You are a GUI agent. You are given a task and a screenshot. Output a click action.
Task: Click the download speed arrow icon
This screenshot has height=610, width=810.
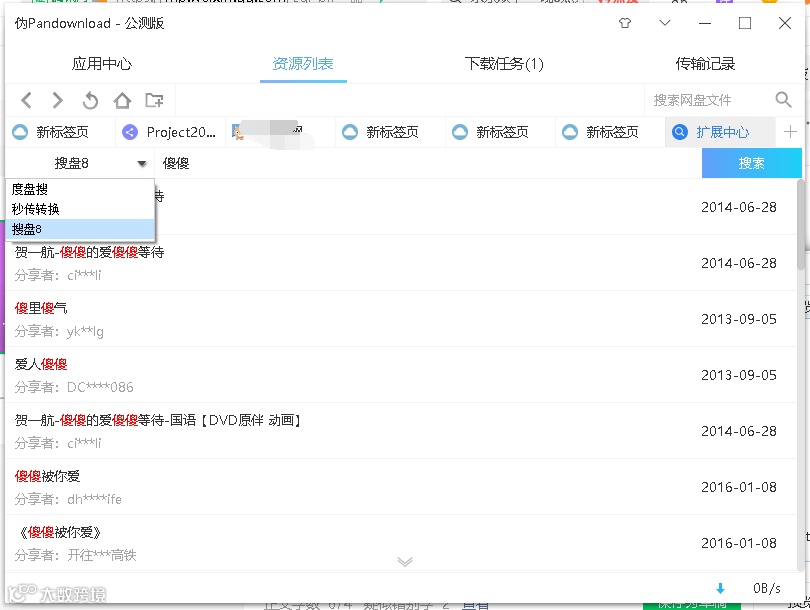(x=720, y=588)
